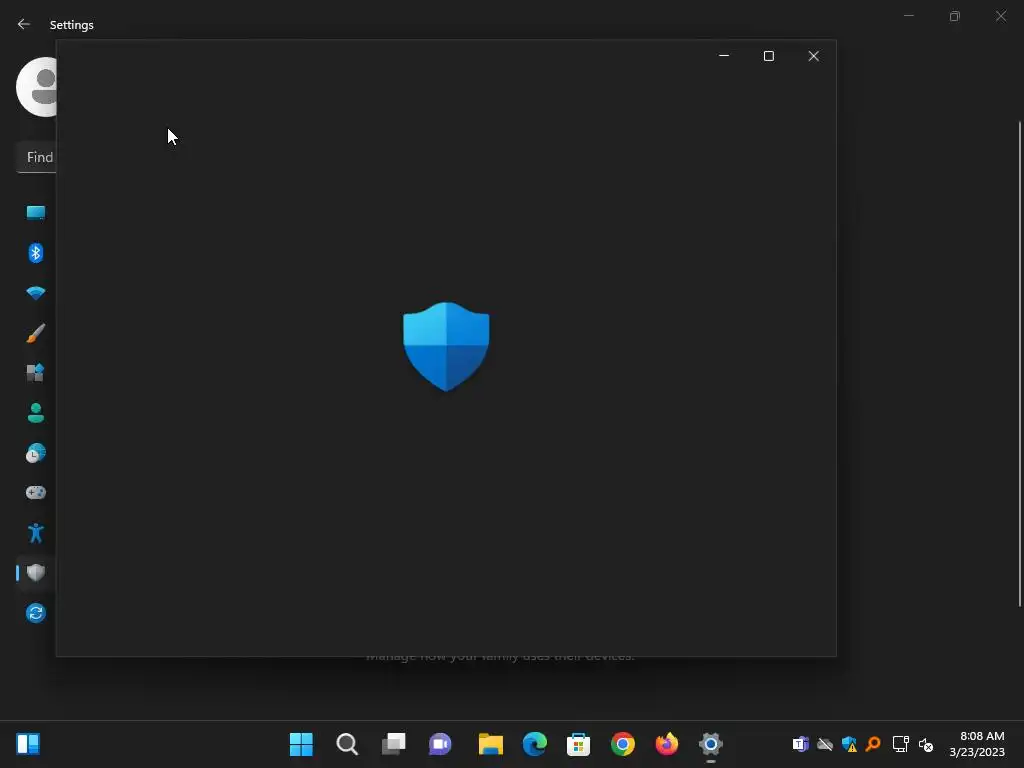Screen dimensions: 1024x768
Task: Open the System category in Settings sidebar
Action: (36, 212)
